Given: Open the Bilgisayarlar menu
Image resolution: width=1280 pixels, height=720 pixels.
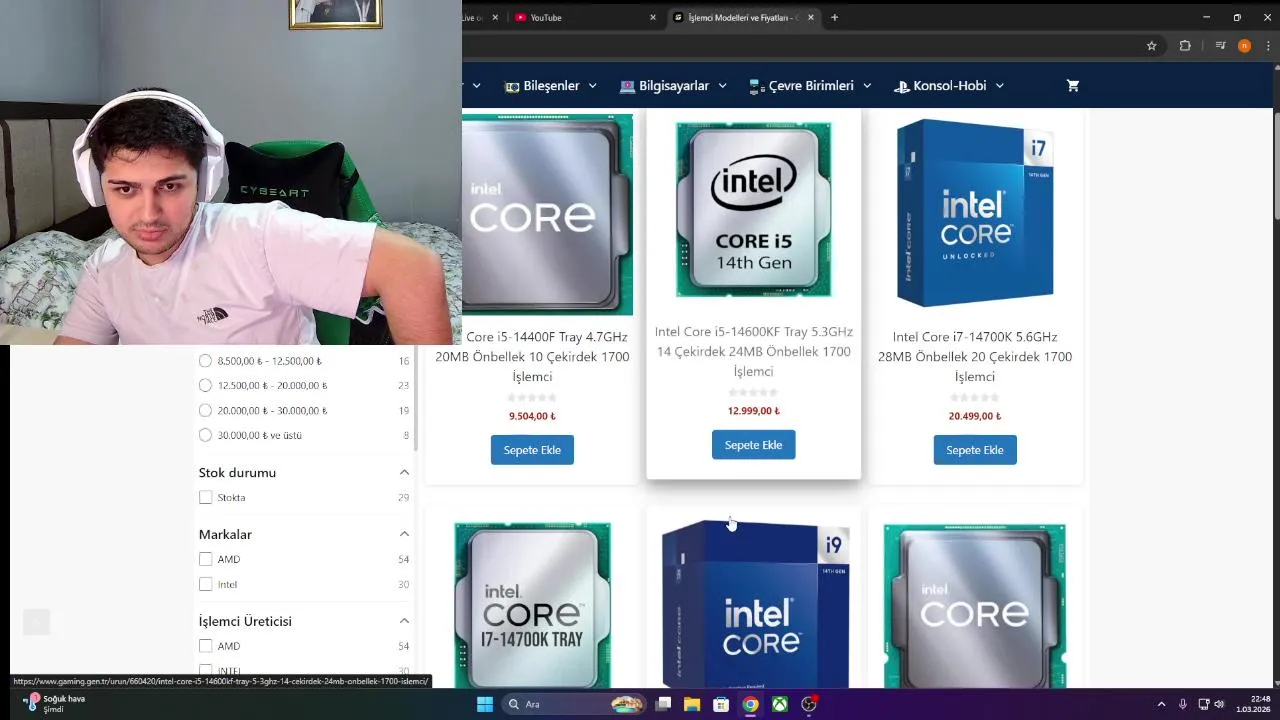Looking at the screenshot, I should pyautogui.click(x=674, y=86).
